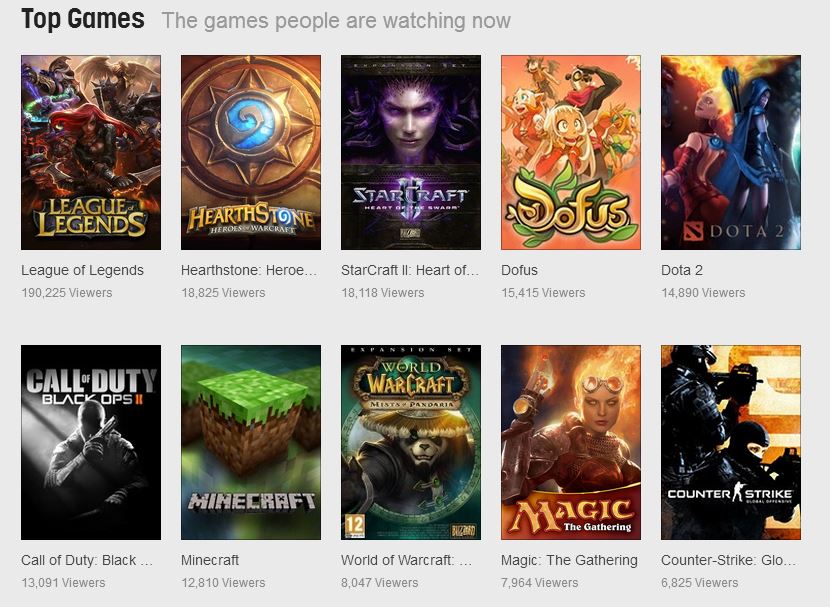830x607 pixels.
Task: Open the Minecraft grass block cover
Action: [x=251, y=442]
